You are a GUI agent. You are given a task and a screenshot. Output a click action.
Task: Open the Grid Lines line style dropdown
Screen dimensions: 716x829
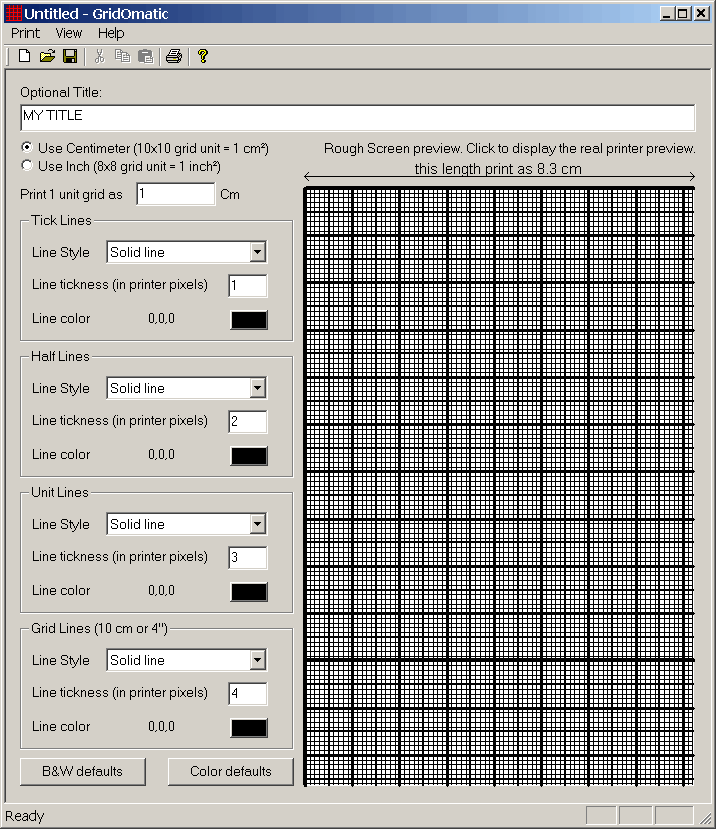pos(257,660)
